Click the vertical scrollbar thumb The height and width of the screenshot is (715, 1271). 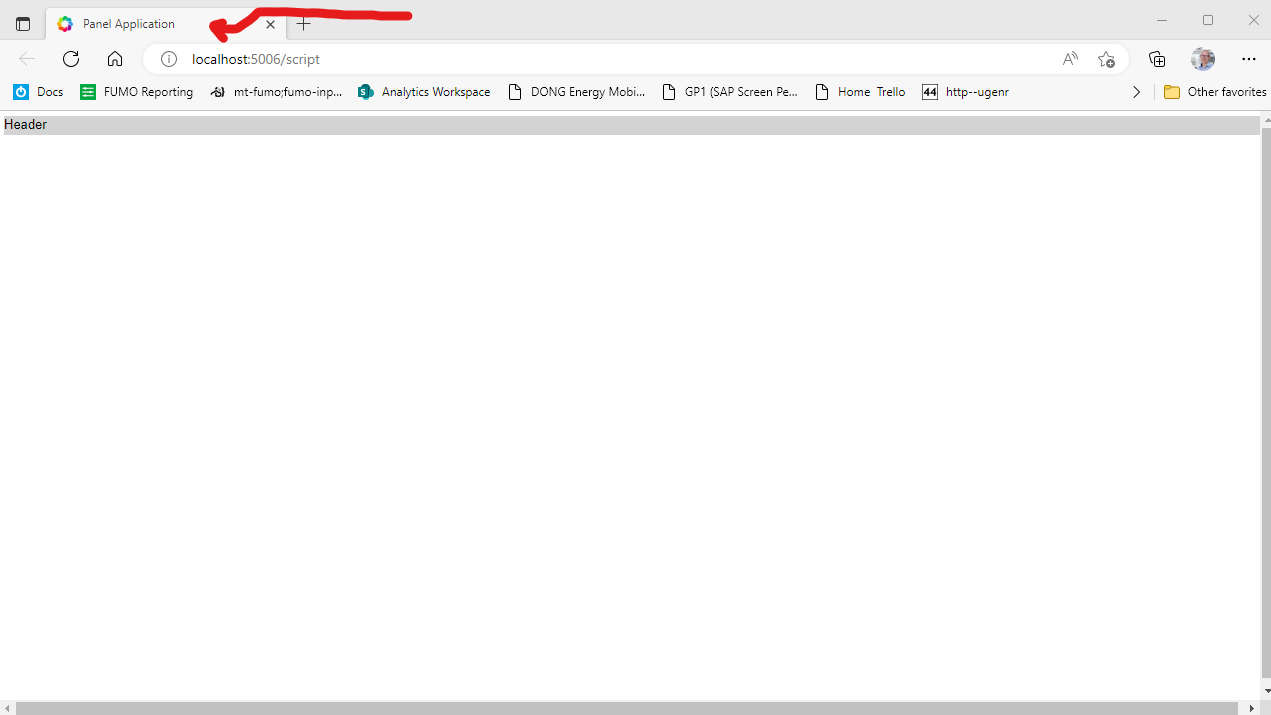1265,403
